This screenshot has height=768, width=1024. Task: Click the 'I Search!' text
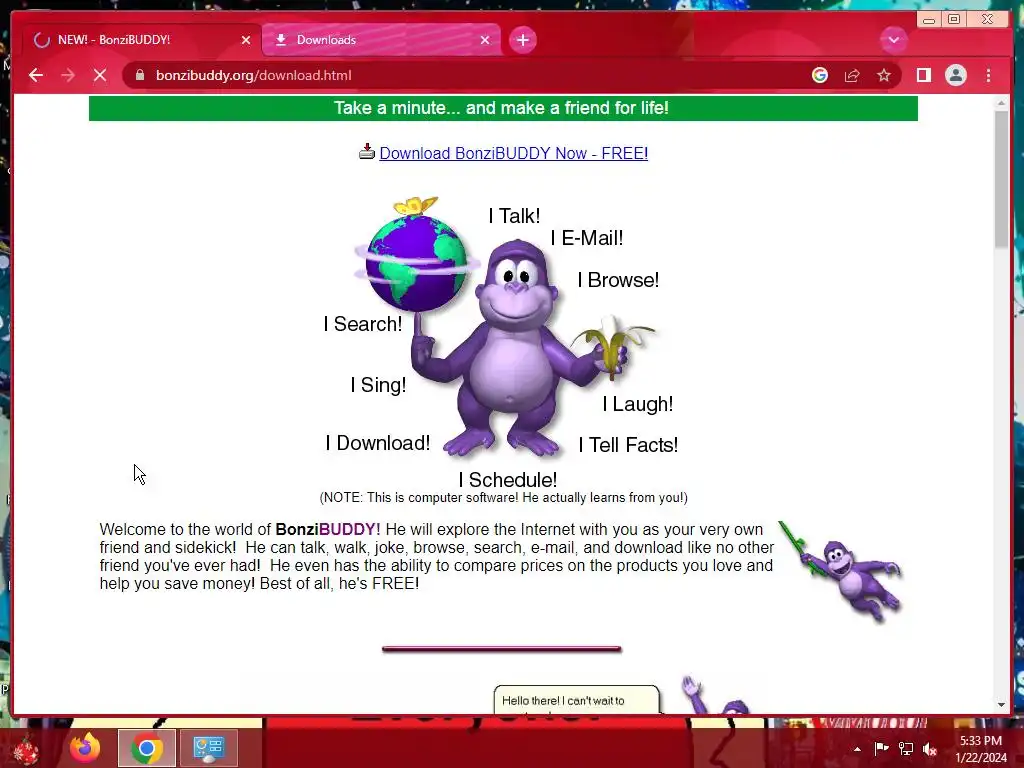point(362,324)
